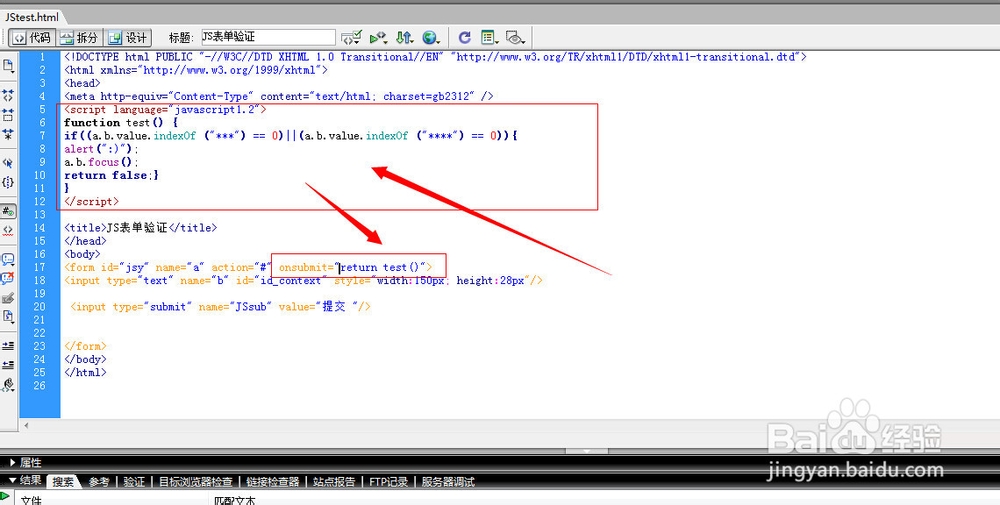
Task: Click the Expand All icon
Action: coord(8,134)
